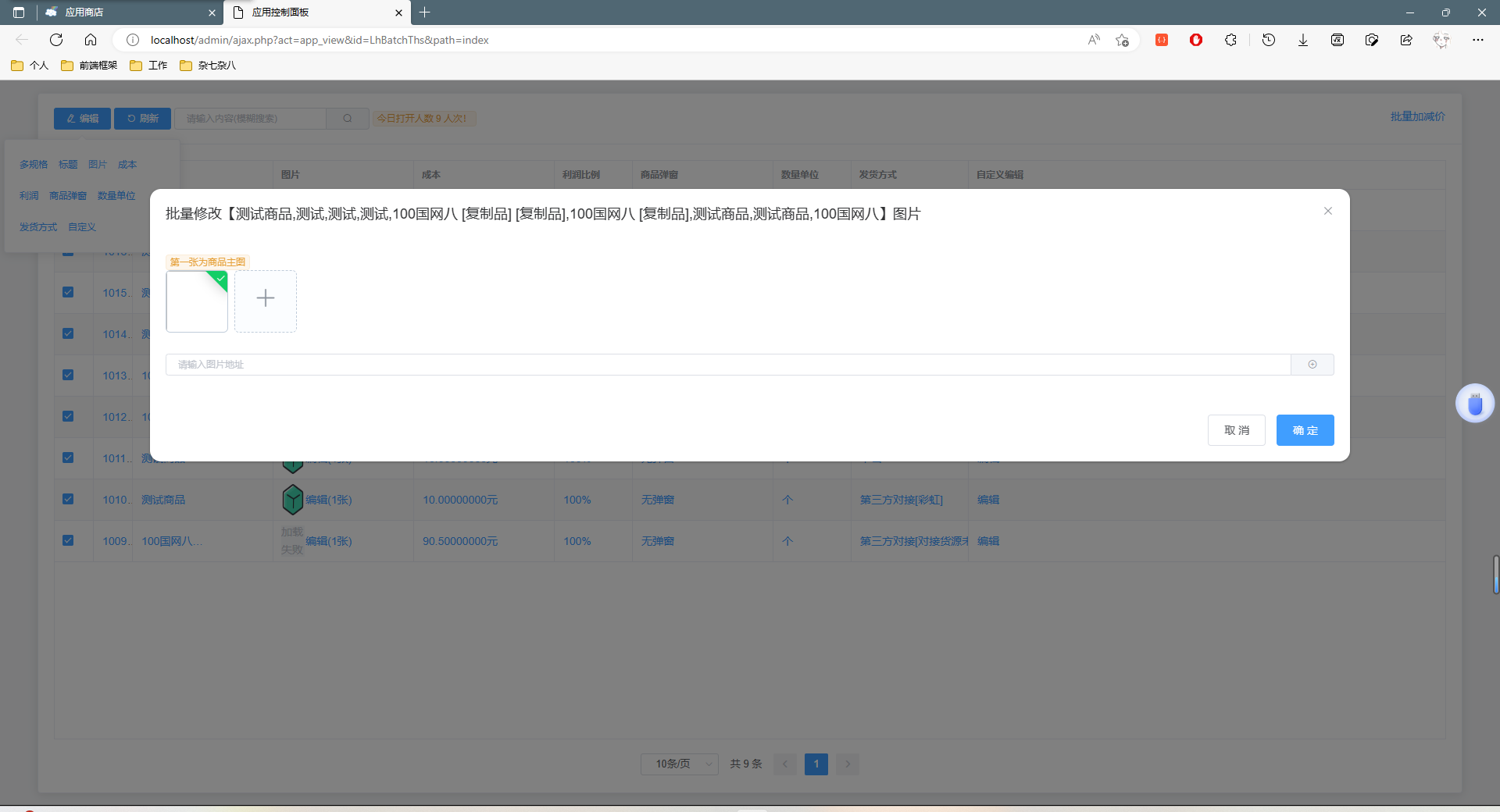
Task: Confirm with the 确定 button
Action: [x=1305, y=430]
